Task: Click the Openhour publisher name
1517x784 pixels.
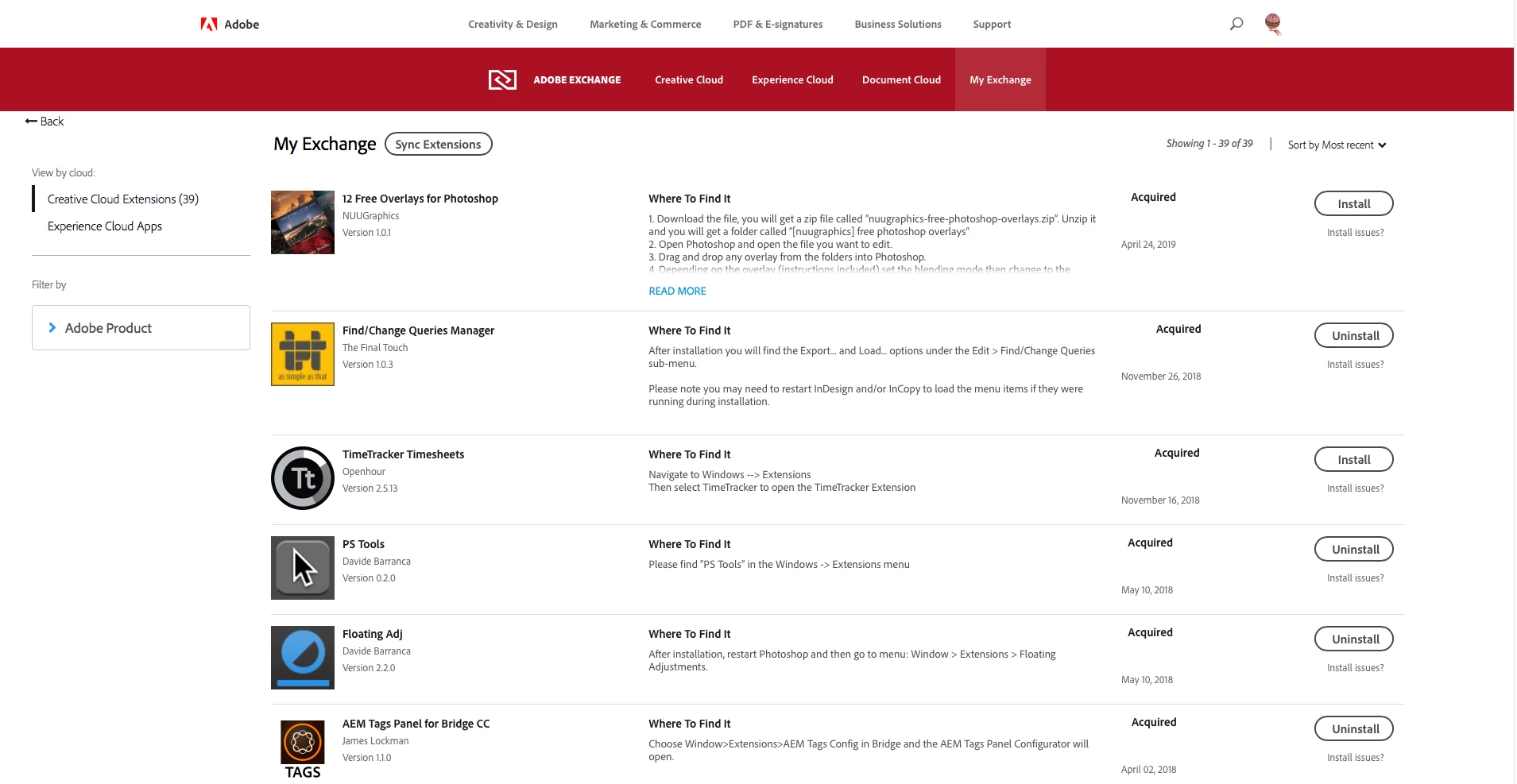Action: 364,472
